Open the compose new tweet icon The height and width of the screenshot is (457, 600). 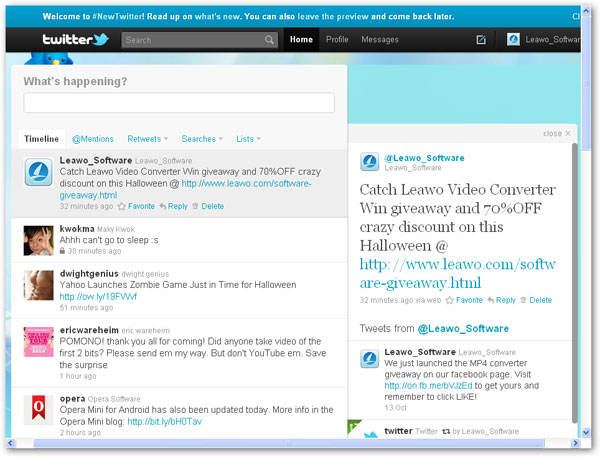point(481,39)
